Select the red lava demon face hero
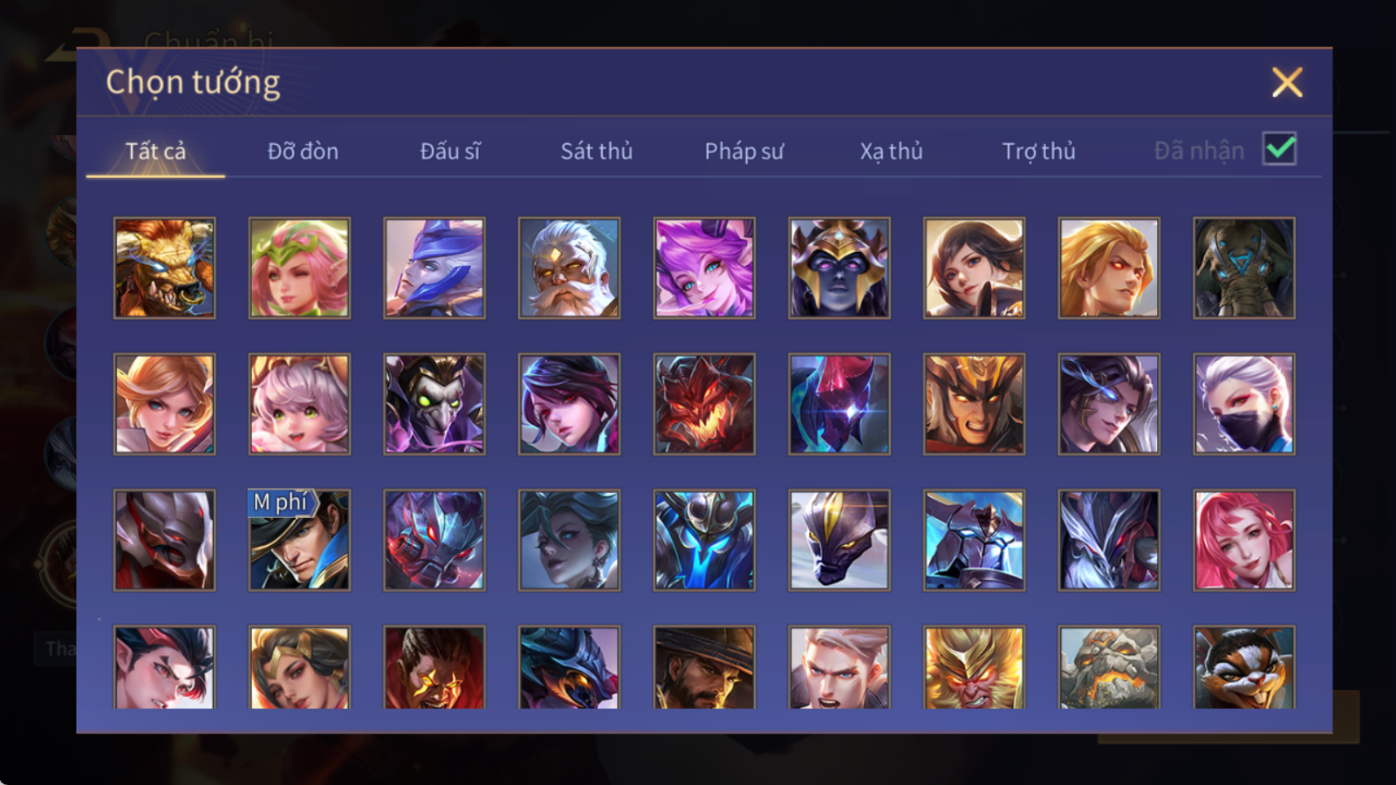 coord(704,404)
